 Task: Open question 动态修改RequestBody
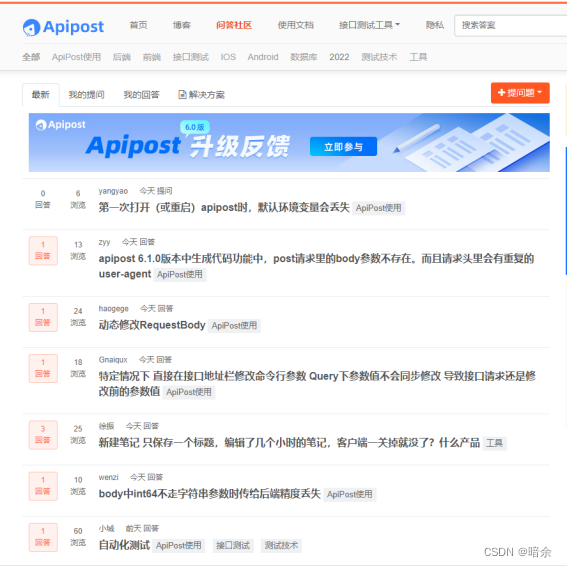[x=152, y=325]
